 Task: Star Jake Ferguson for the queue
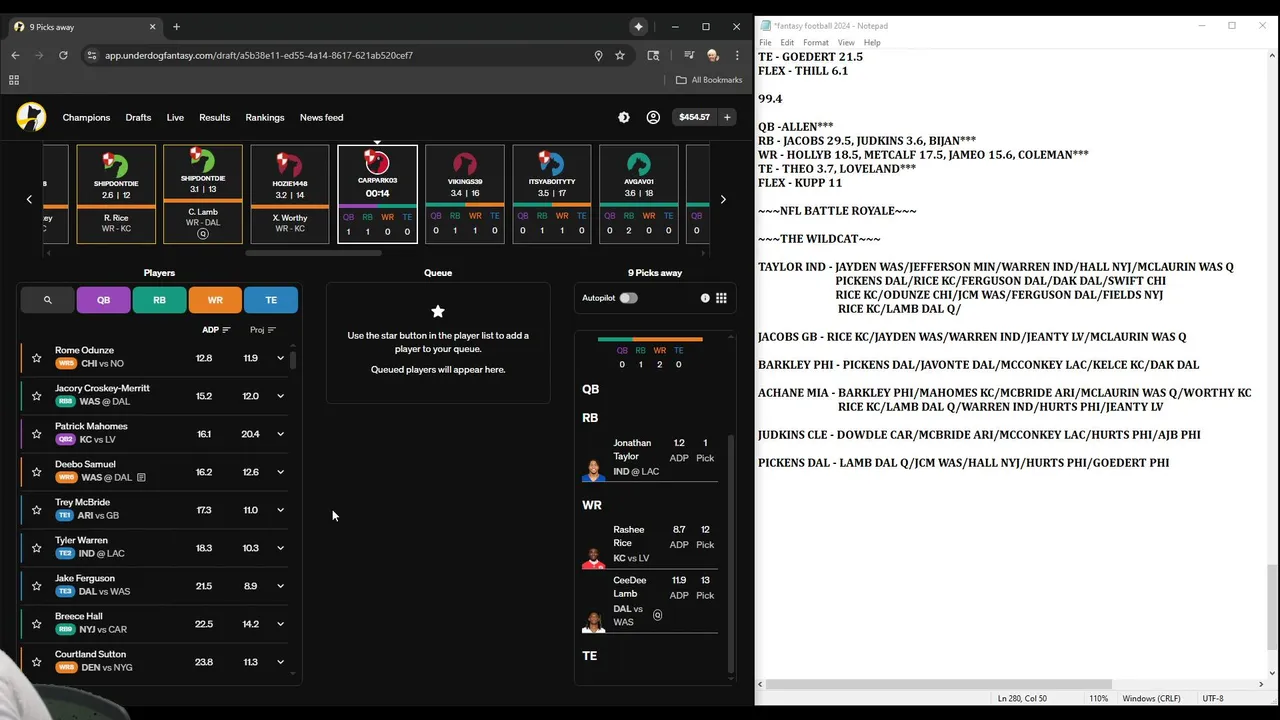coord(37,586)
